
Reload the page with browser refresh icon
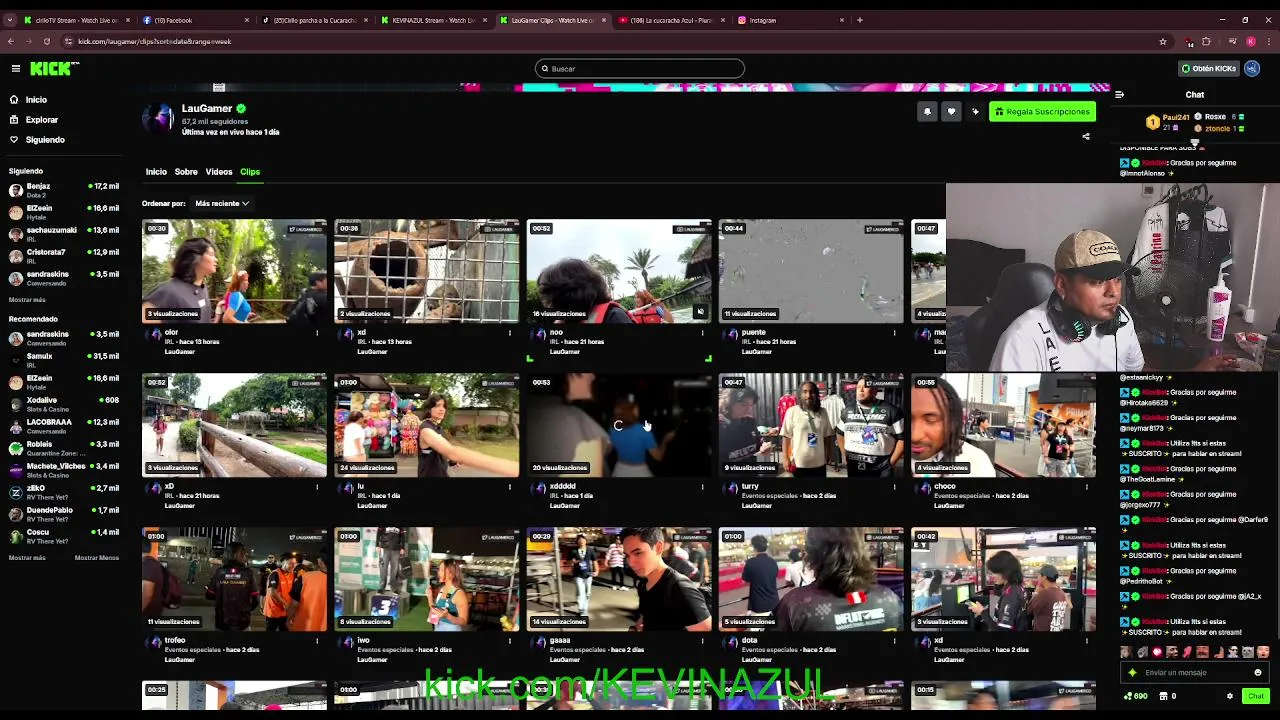click(x=46, y=41)
